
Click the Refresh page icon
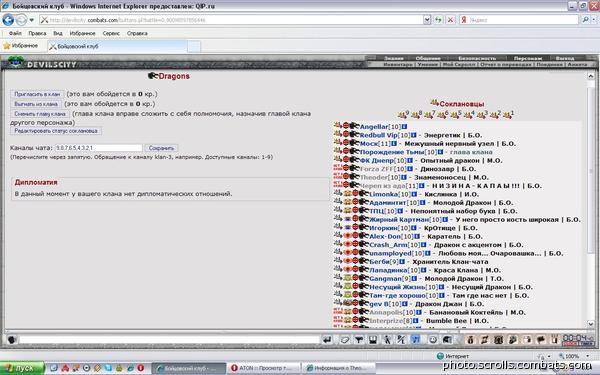[x=438, y=20]
